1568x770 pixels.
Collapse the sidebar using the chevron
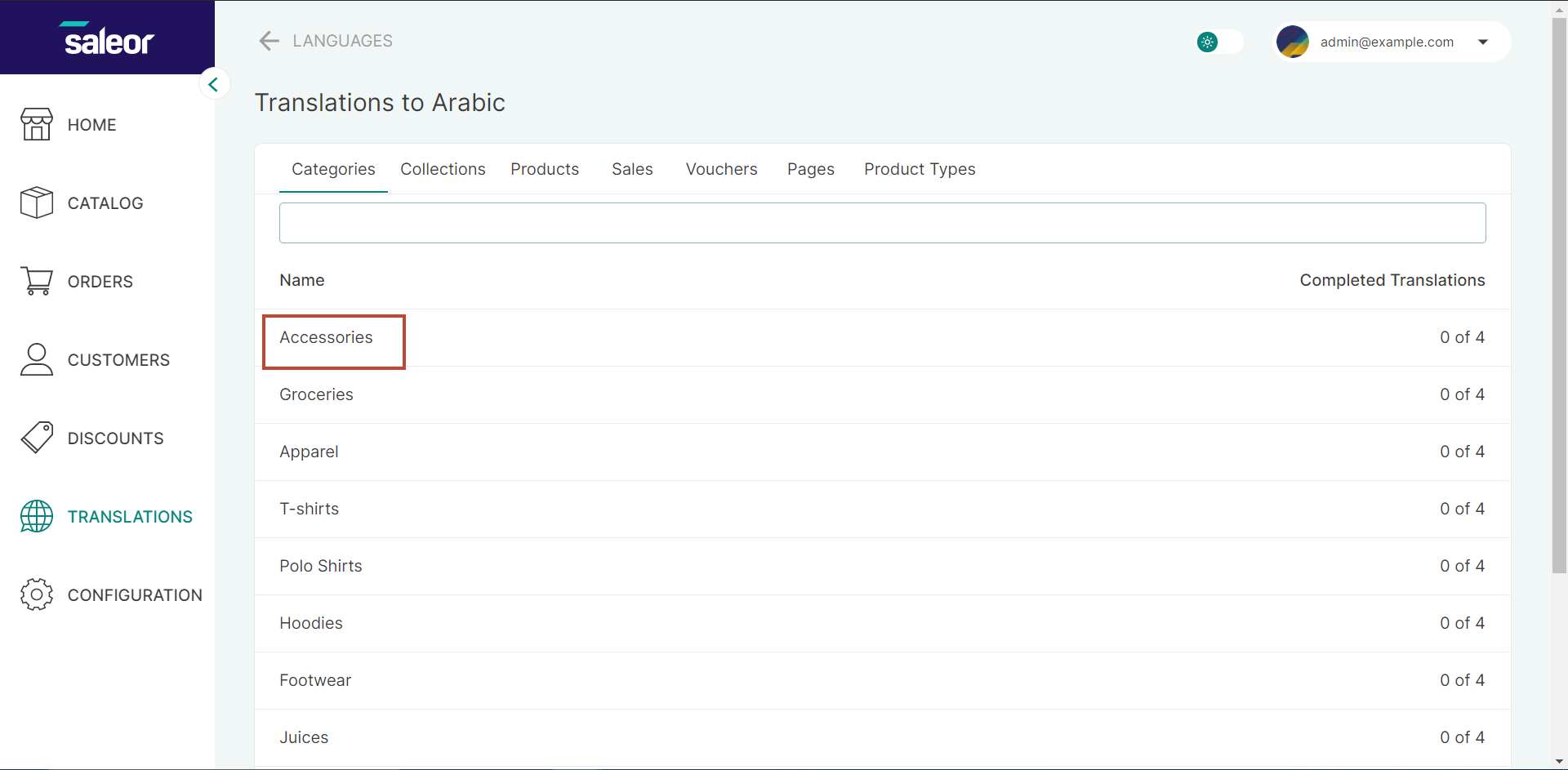point(214,84)
